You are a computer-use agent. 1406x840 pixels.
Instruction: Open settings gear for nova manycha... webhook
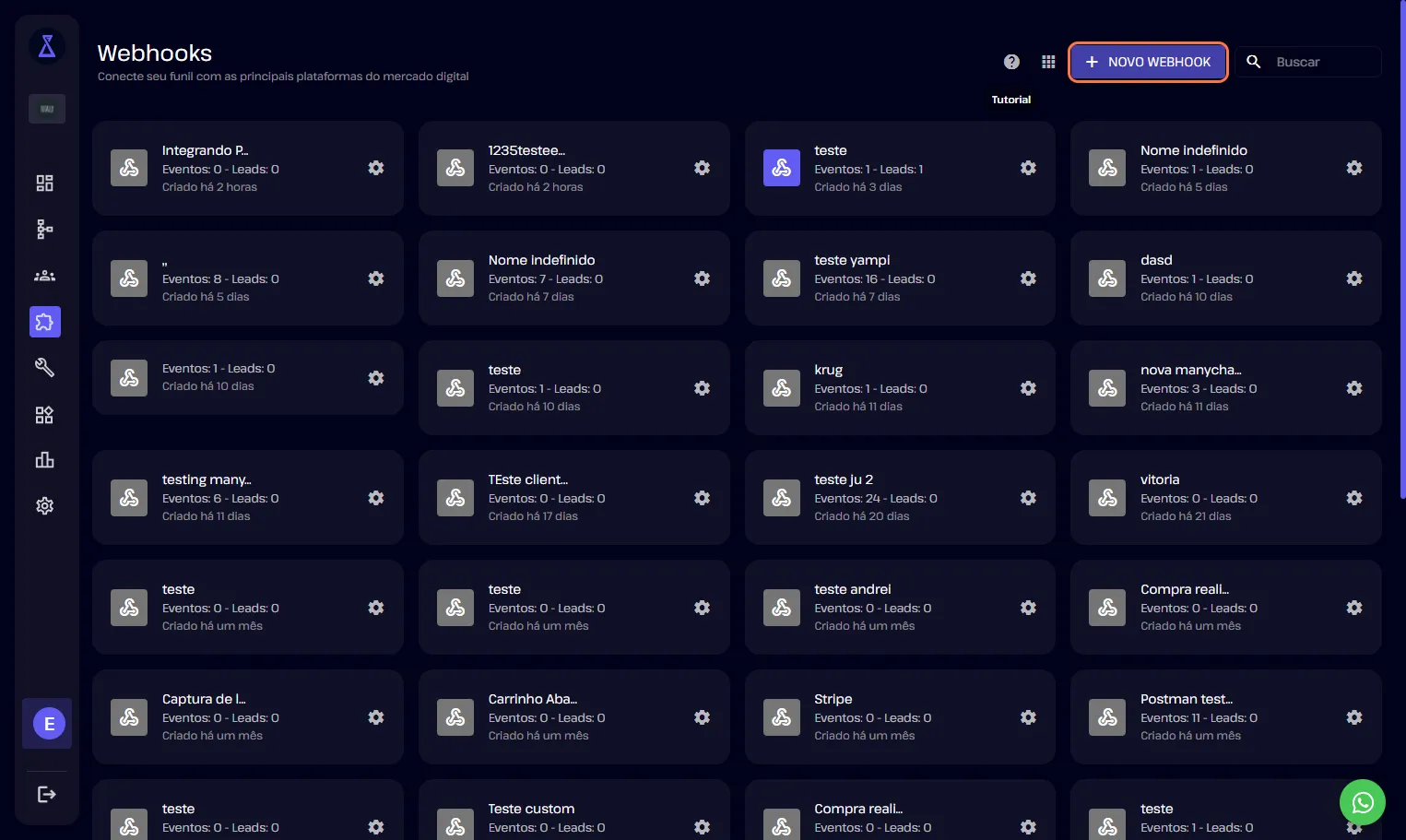click(1354, 388)
